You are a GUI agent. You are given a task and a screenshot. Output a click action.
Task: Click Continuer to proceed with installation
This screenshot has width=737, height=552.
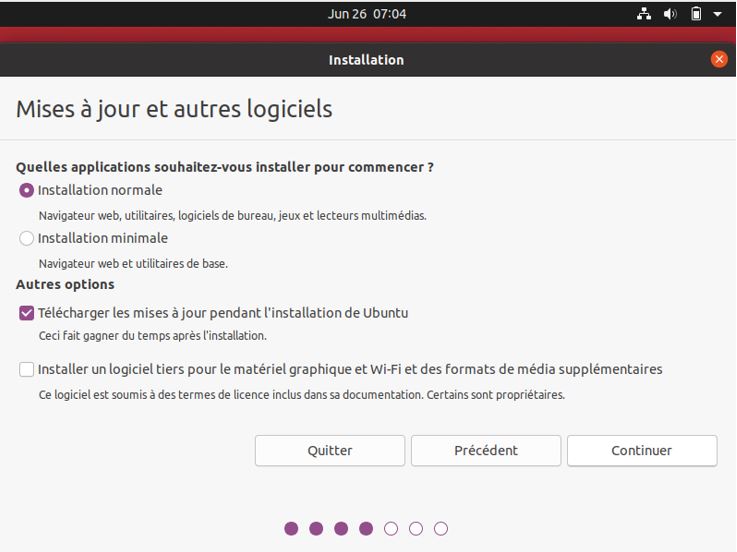[642, 451]
